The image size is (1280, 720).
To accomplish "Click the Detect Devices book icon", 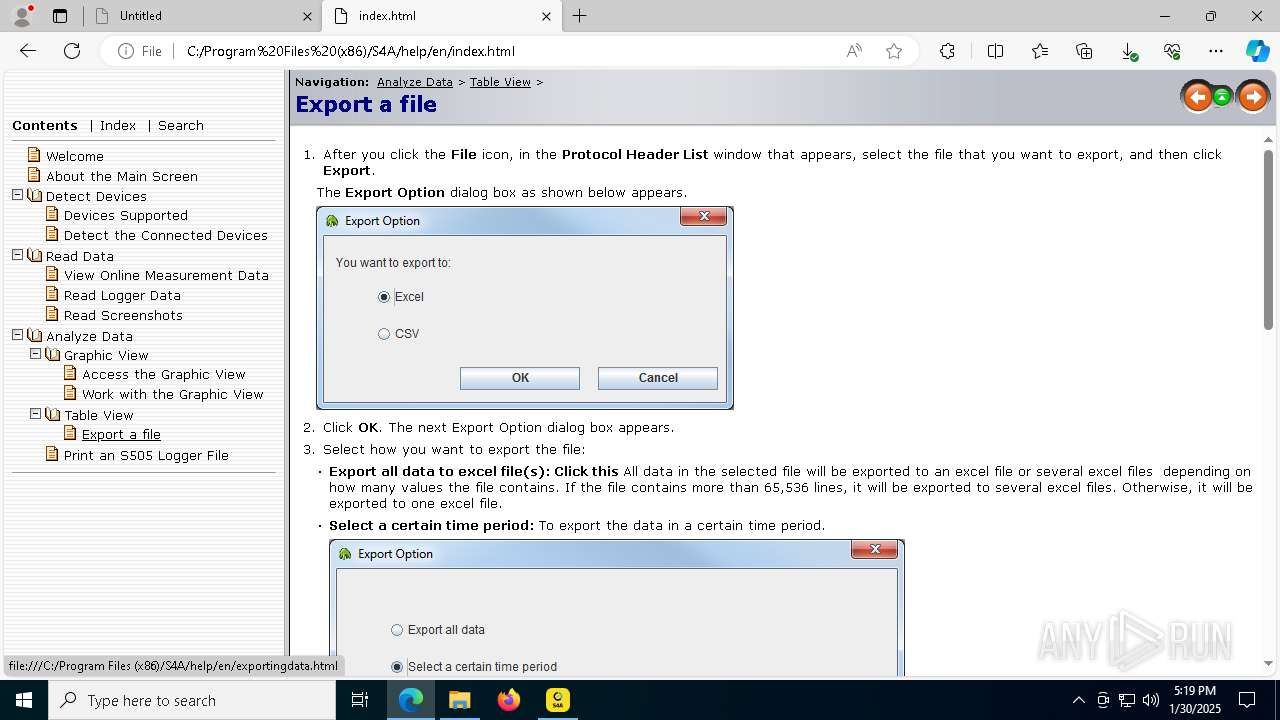I will [x=35, y=195].
